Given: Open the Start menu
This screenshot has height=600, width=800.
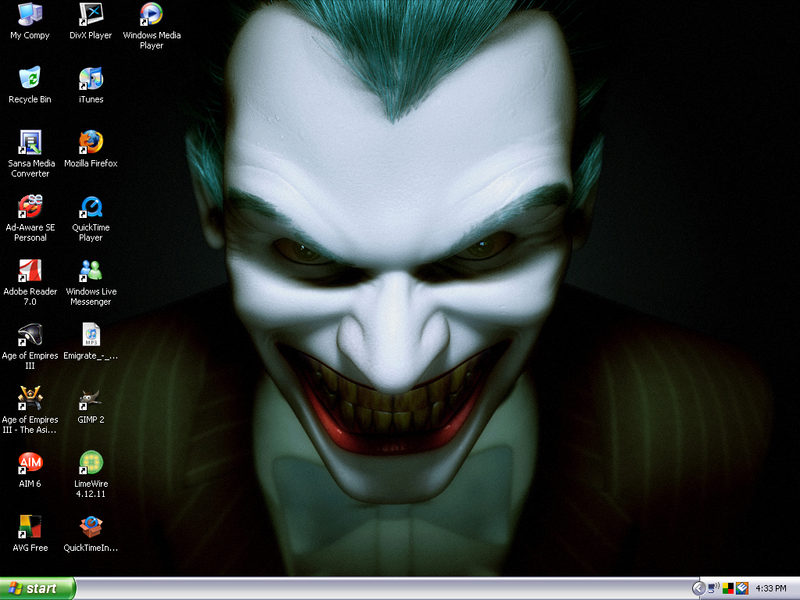Looking at the screenshot, I should tap(38, 588).
